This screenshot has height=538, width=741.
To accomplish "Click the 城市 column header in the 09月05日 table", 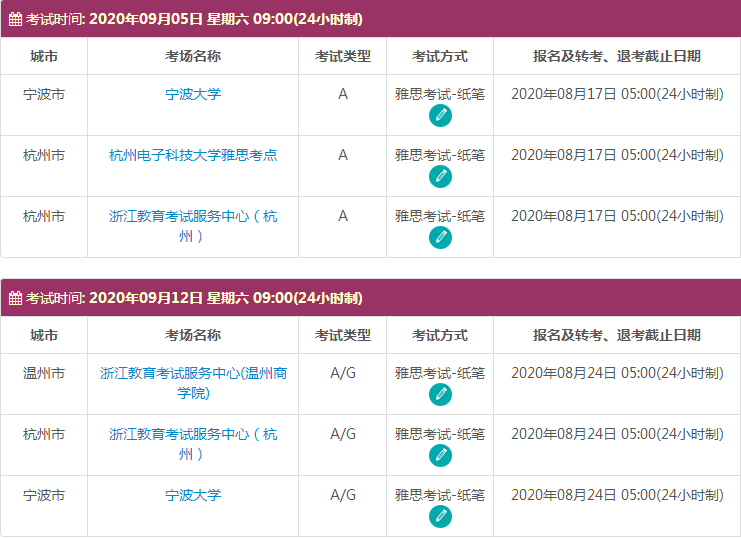I will click(44, 56).
